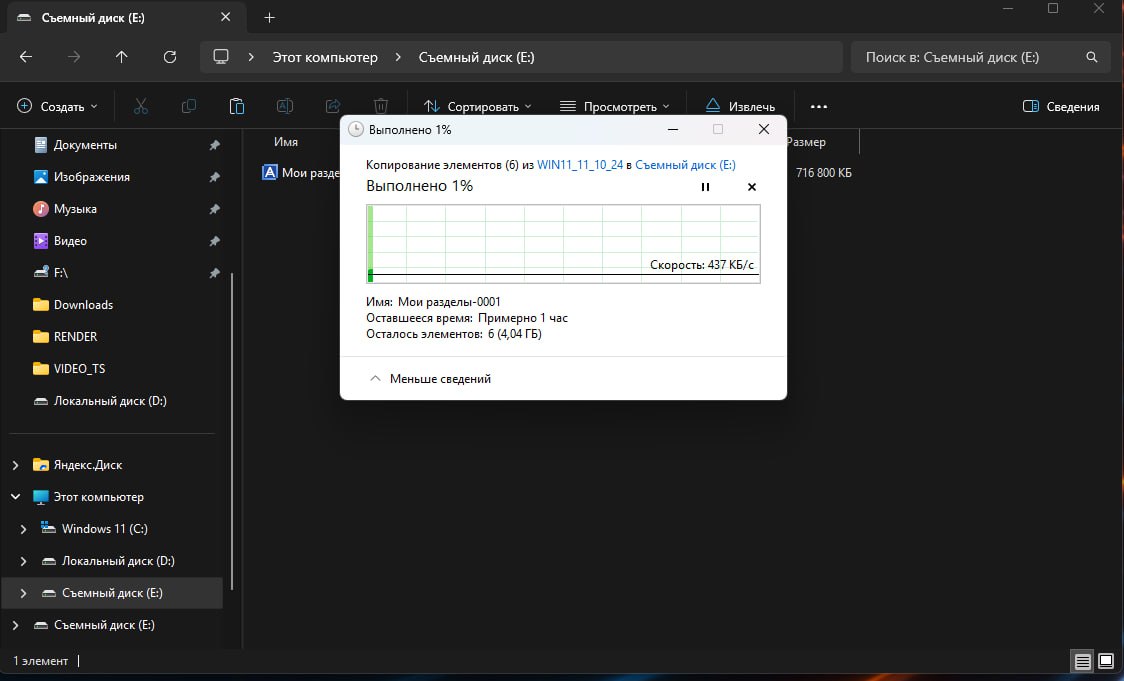Click the Refresh icon in navigation bar
1124x681 pixels.
click(x=170, y=57)
